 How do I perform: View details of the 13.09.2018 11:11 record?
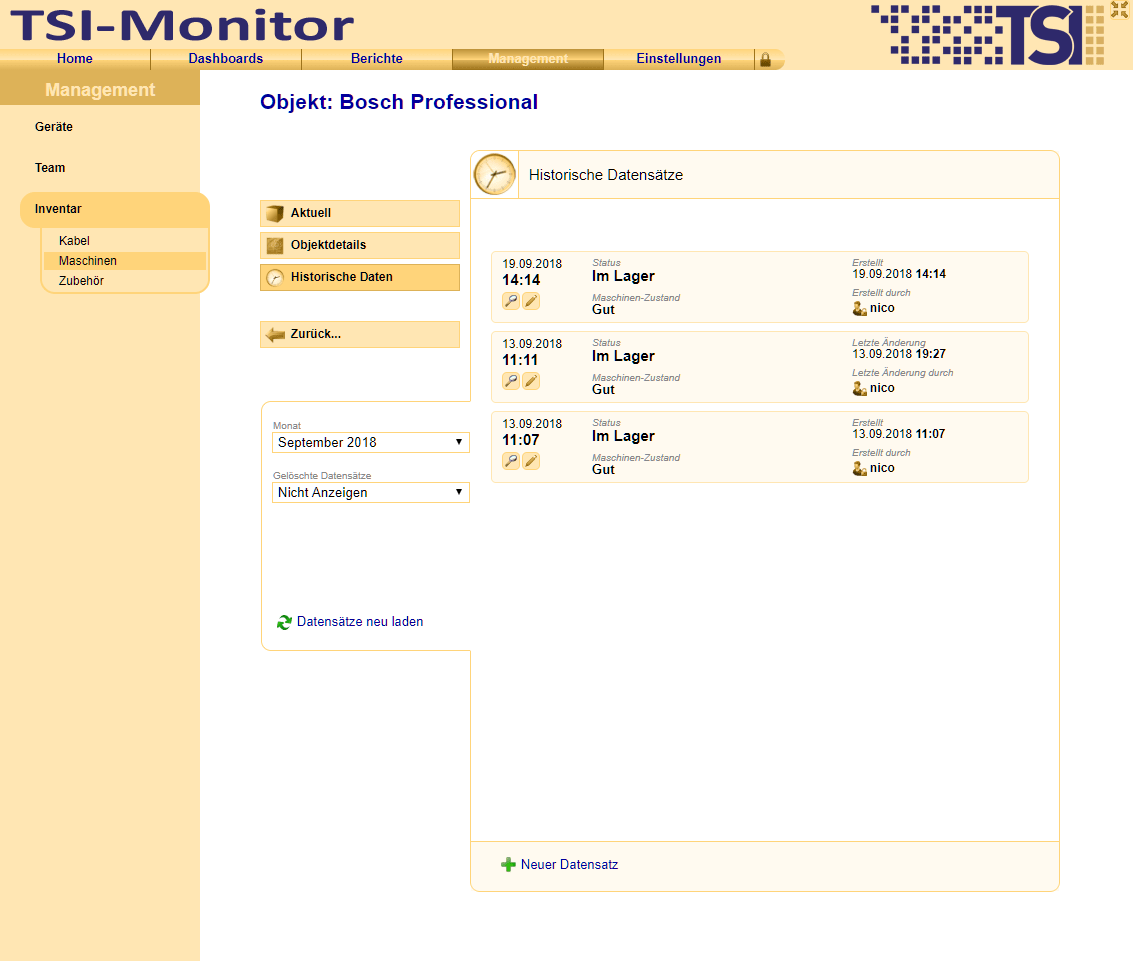click(511, 381)
